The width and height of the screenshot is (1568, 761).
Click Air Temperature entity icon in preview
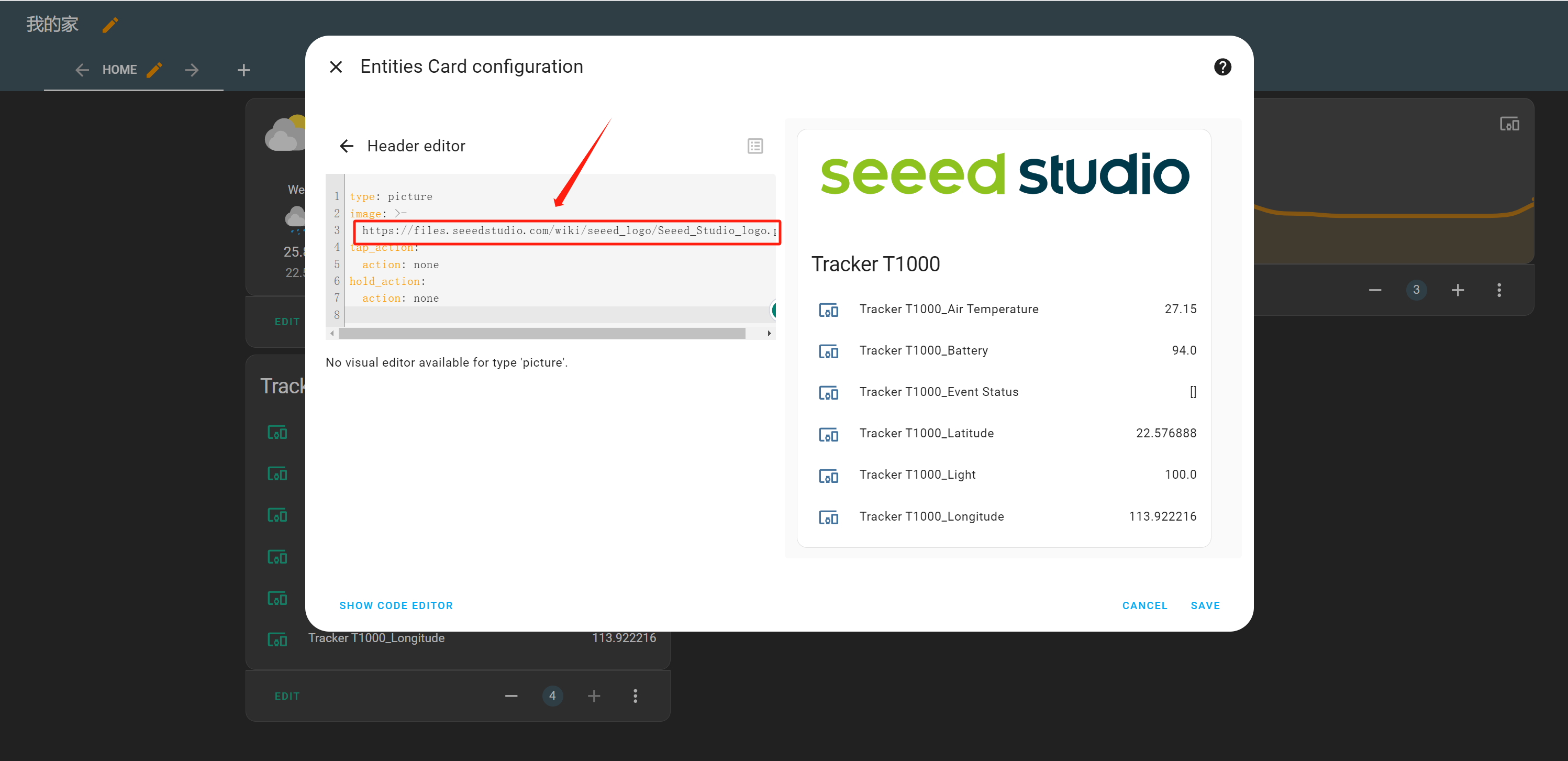coord(828,310)
